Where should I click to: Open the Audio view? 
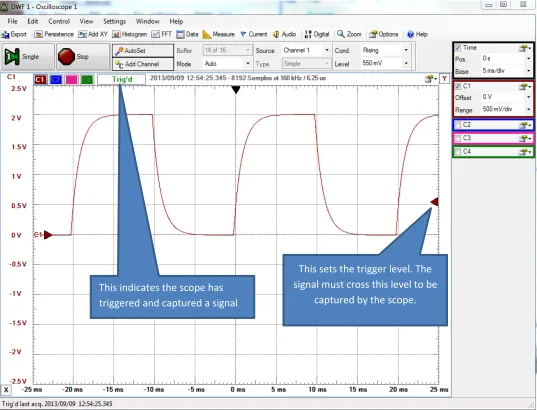(x=284, y=34)
